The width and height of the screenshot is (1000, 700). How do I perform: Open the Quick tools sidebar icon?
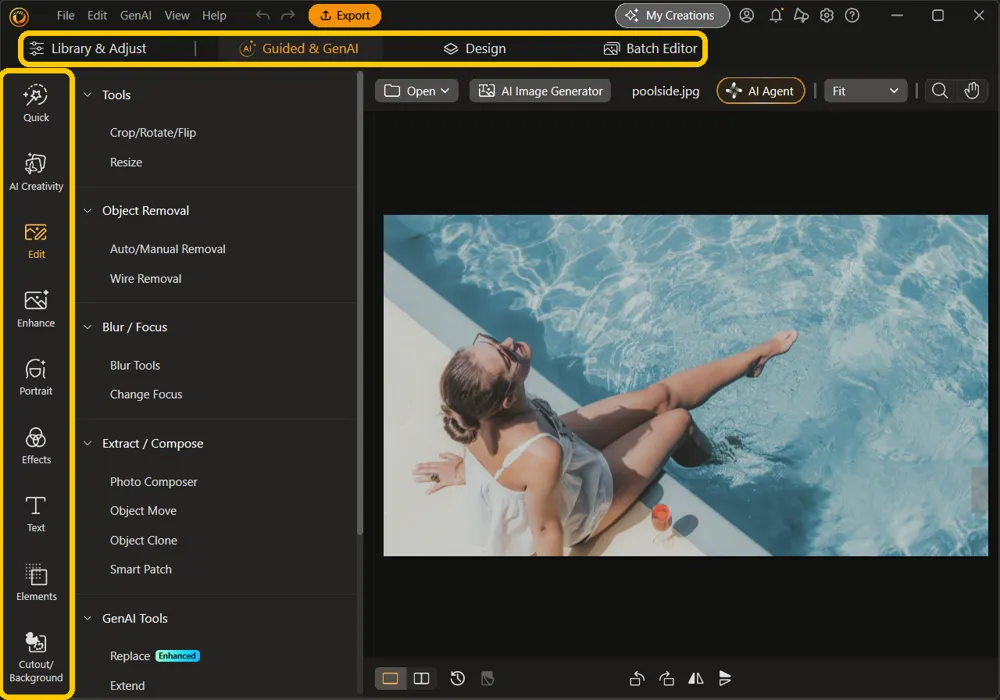point(36,103)
